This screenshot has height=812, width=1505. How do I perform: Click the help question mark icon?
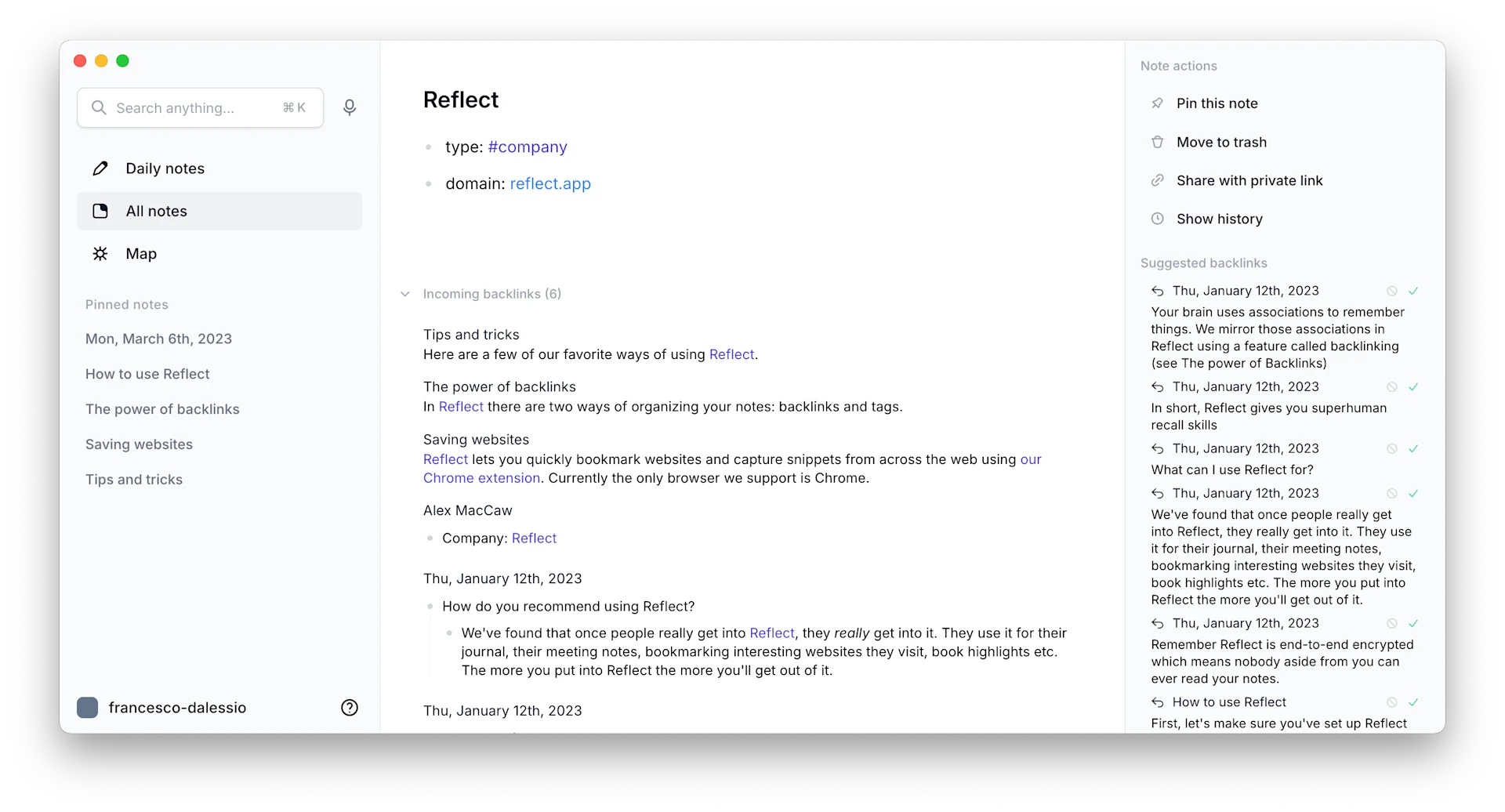tap(350, 707)
